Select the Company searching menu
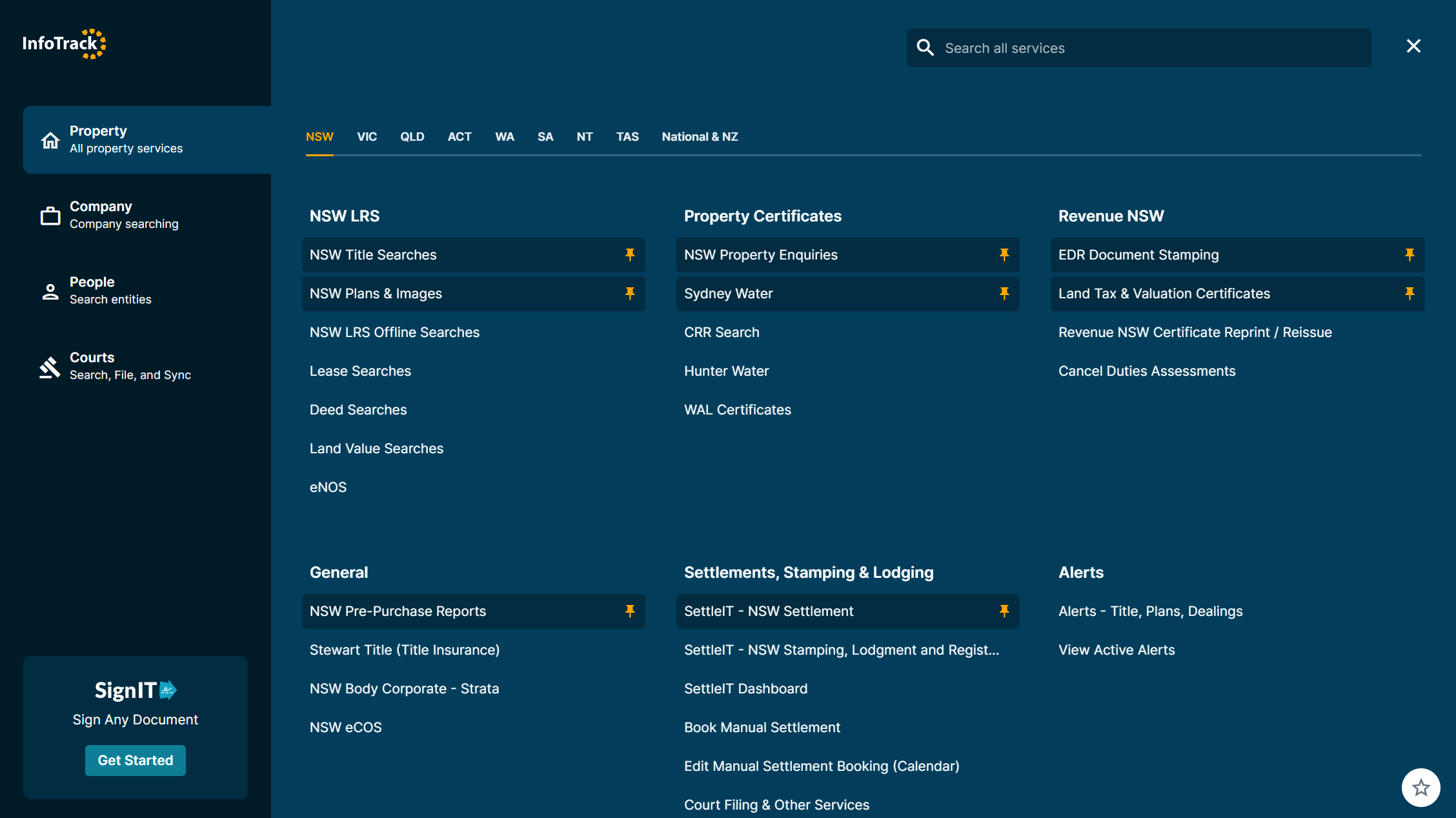This screenshot has width=1456, height=818. coord(147,216)
